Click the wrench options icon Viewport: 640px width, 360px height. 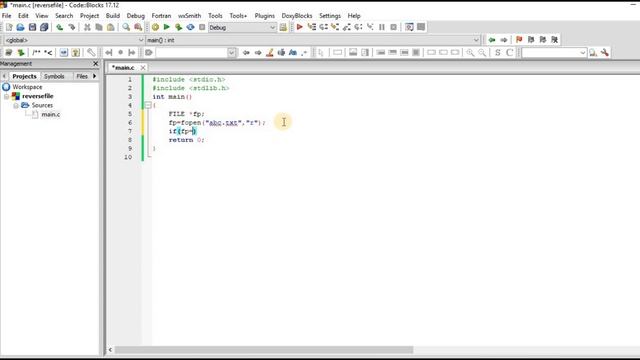tap(605, 52)
